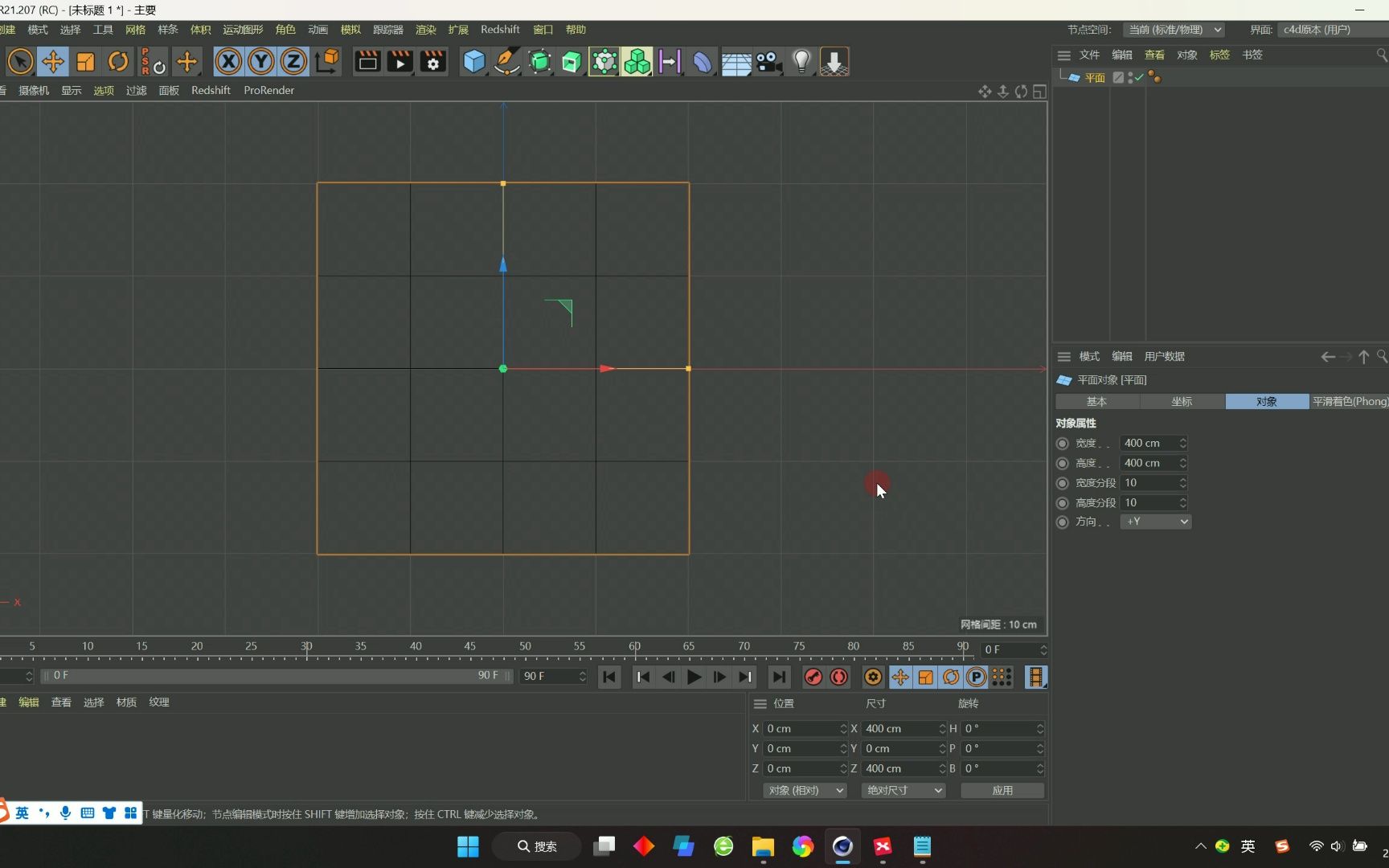
Task: Select the Scale tool
Action: coord(85,61)
